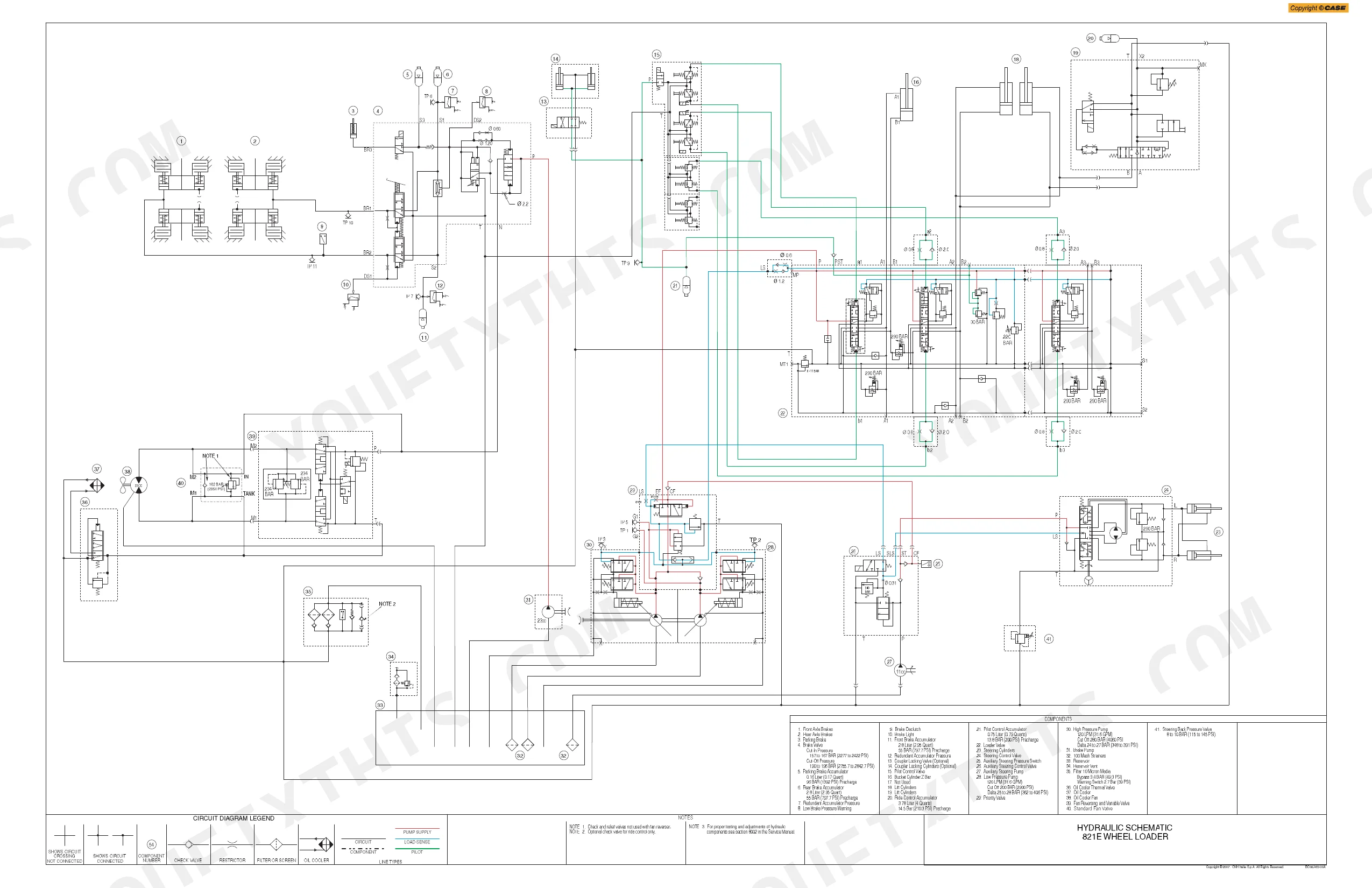1372x888 pixels.
Task: Click the Copyright CASE badge
Action: tap(1318, 8)
